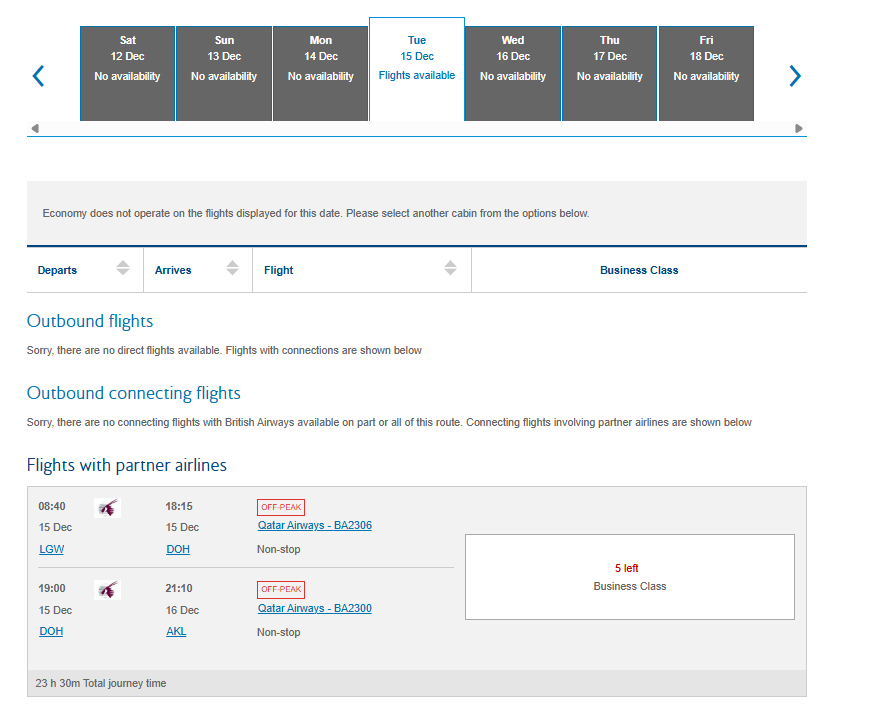Click the previous week left chevron
The width and height of the screenshot is (882, 717).
[x=38, y=76]
